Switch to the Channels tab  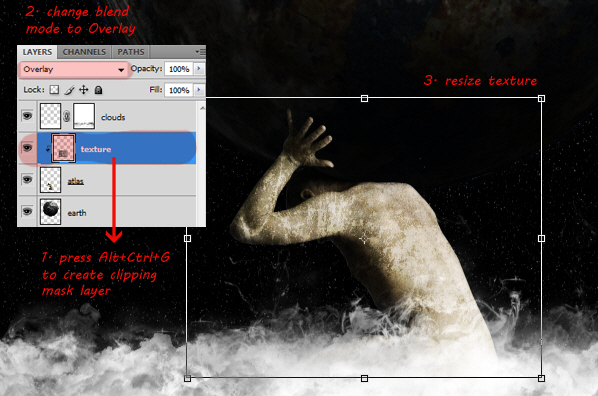click(x=84, y=52)
